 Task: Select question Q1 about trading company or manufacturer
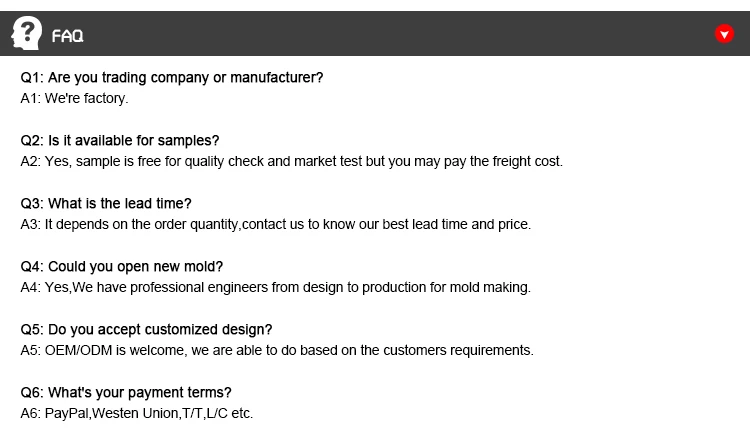point(172,78)
